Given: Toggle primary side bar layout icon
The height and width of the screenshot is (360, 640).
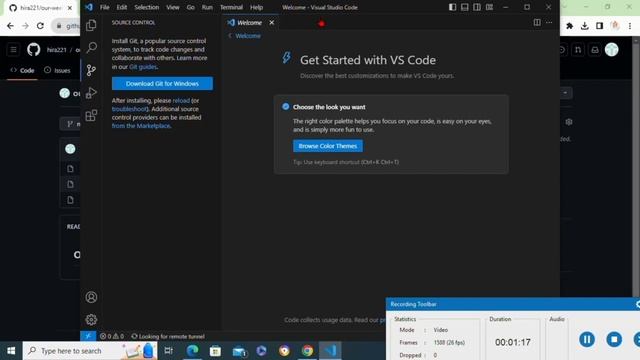Looking at the screenshot, I should coord(452,7).
